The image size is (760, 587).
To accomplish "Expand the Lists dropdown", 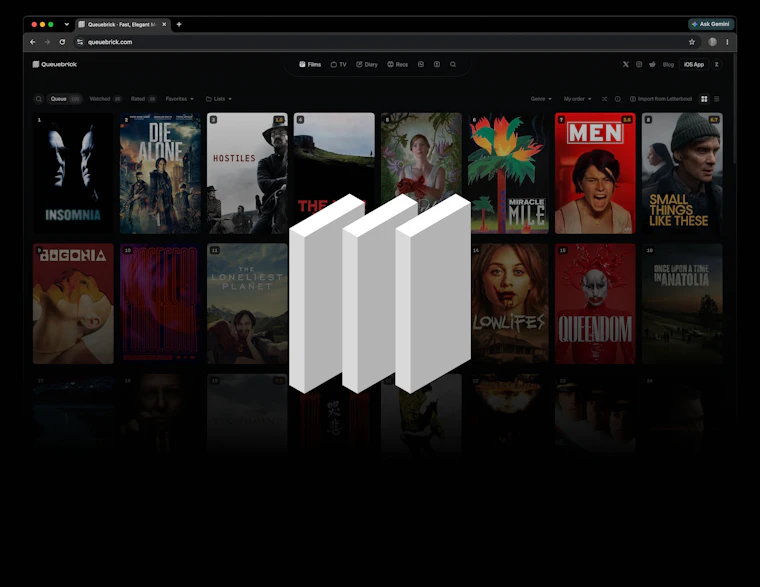I will click(x=219, y=99).
